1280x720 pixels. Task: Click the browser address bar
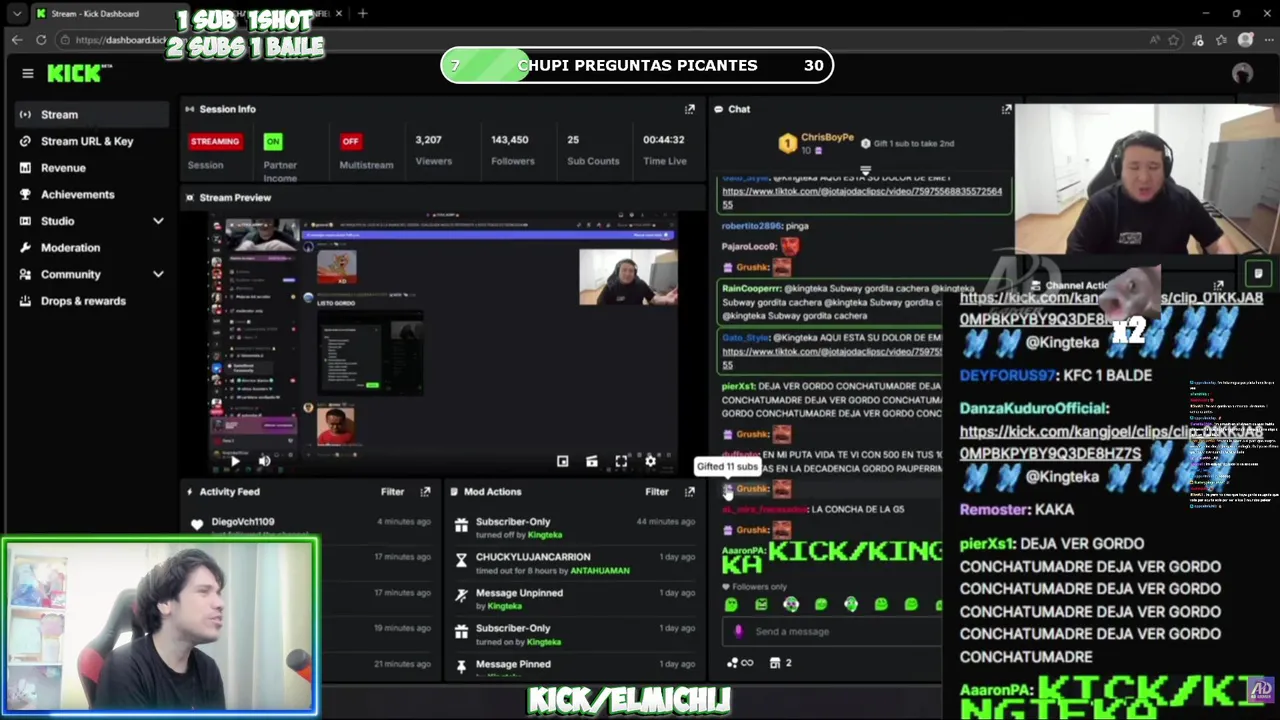pyautogui.click(x=600, y=40)
